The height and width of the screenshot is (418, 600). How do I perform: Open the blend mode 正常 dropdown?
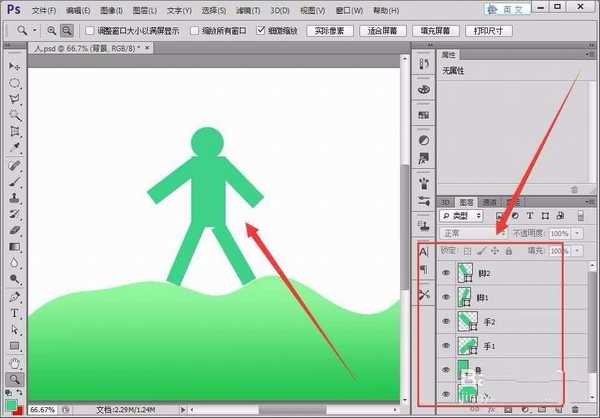coord(472,233)
